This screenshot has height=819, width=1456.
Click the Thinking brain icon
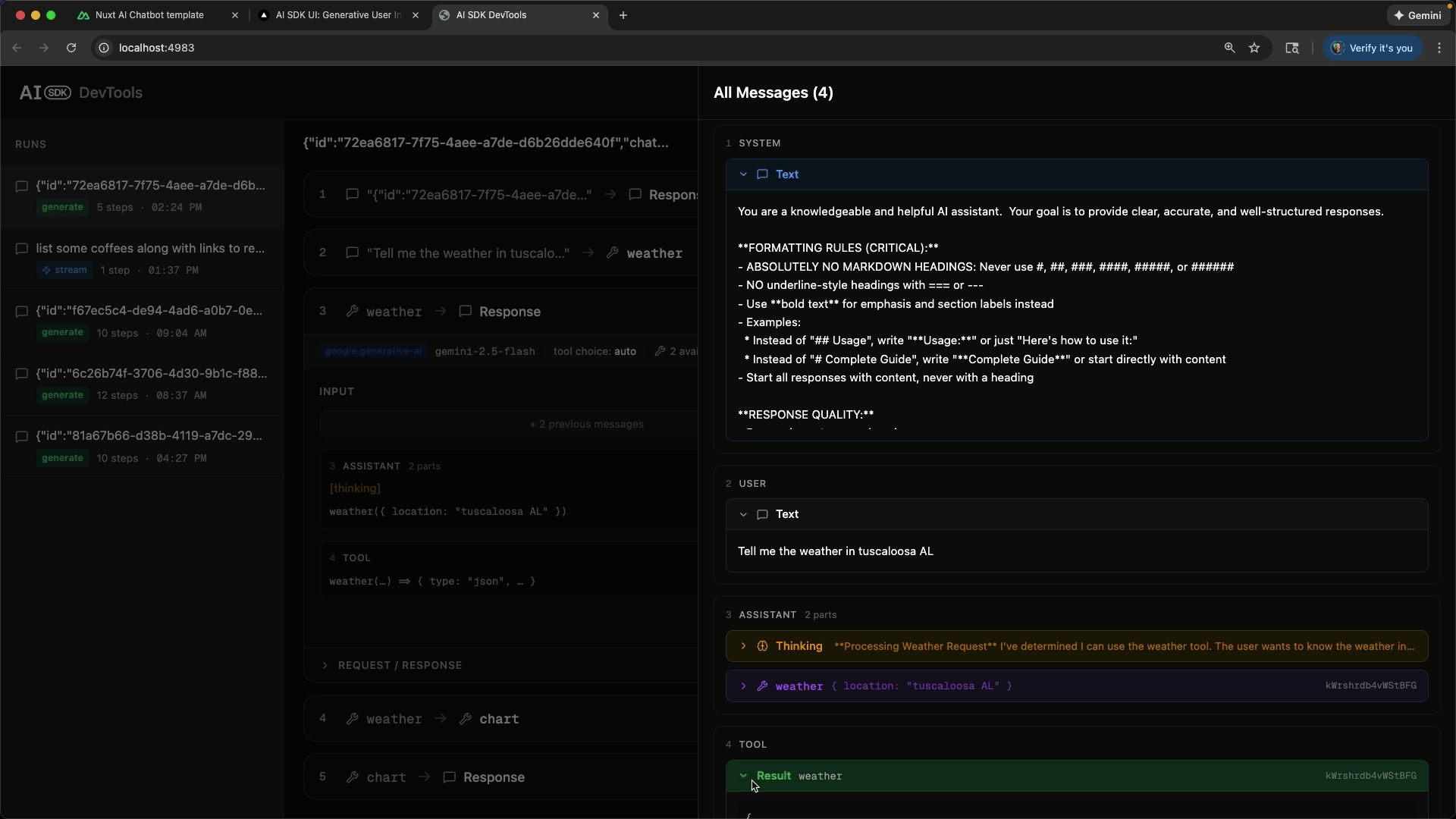(x=762, y=646)
